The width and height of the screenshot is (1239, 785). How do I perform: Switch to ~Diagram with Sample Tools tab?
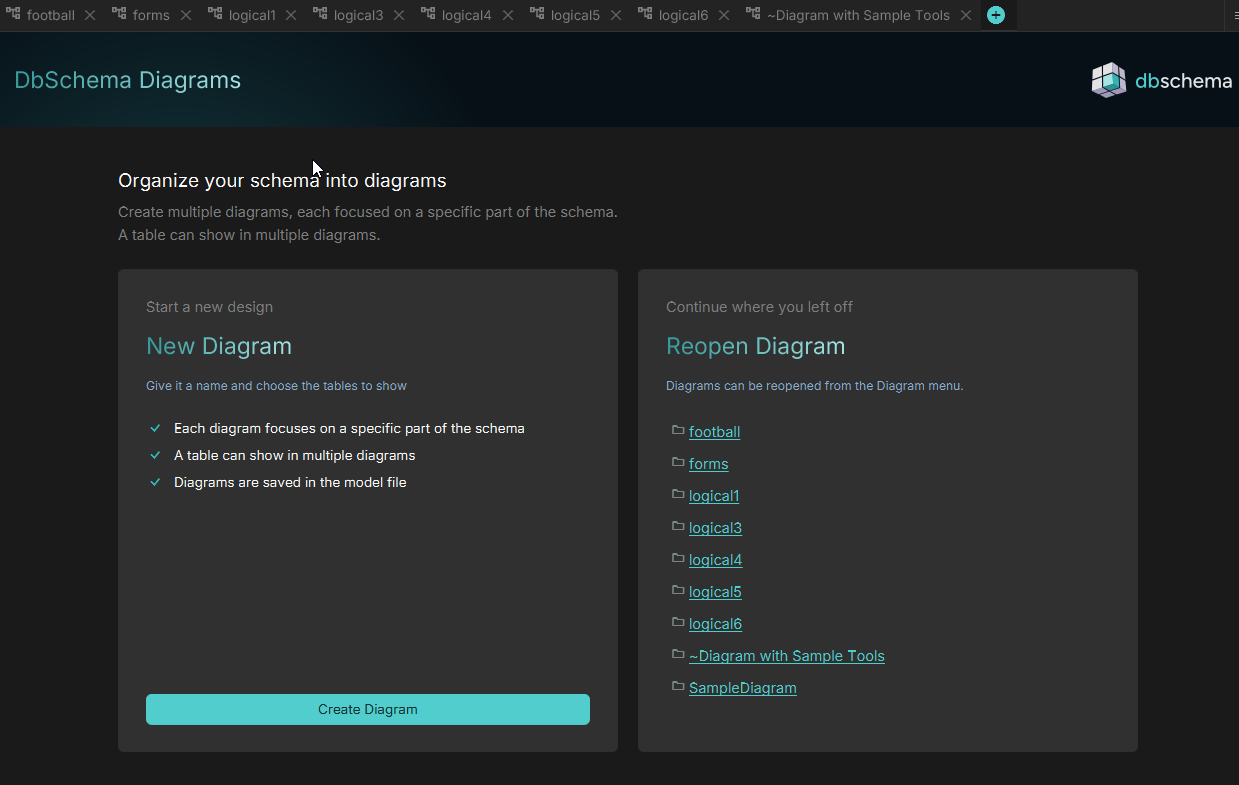(858, 15)
